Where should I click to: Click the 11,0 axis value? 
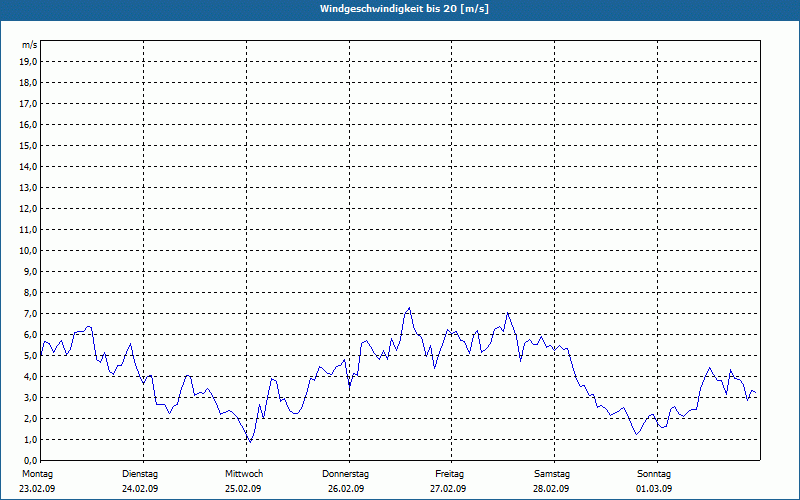click(x=28, y=230)
